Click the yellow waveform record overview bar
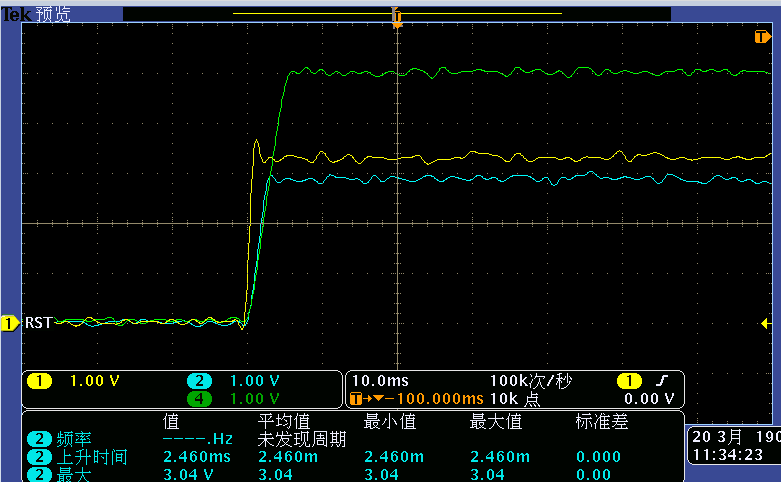781x482 pixels. click(397, 13)
